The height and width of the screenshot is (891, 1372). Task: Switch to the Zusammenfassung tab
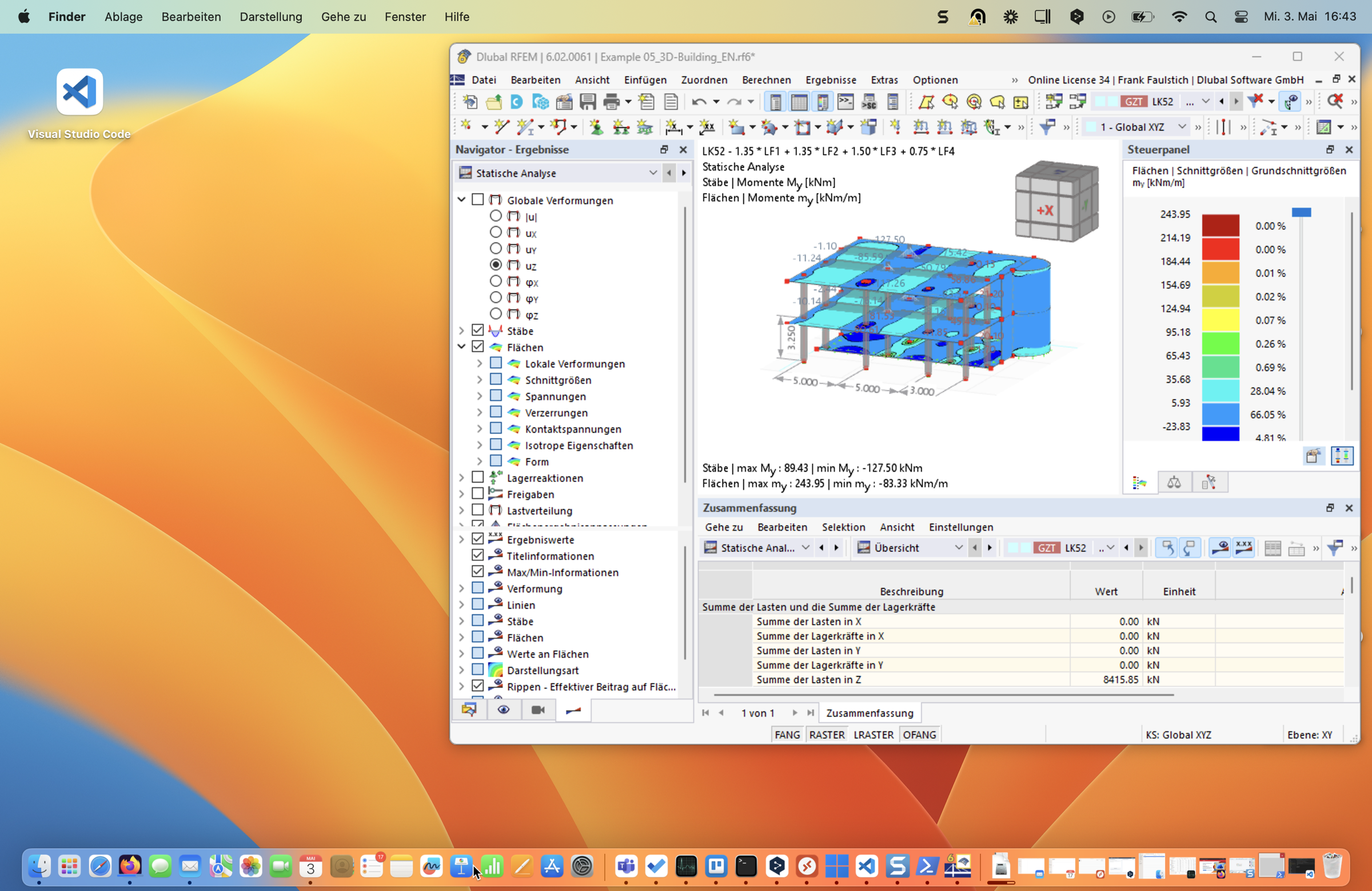click(870, 713)
